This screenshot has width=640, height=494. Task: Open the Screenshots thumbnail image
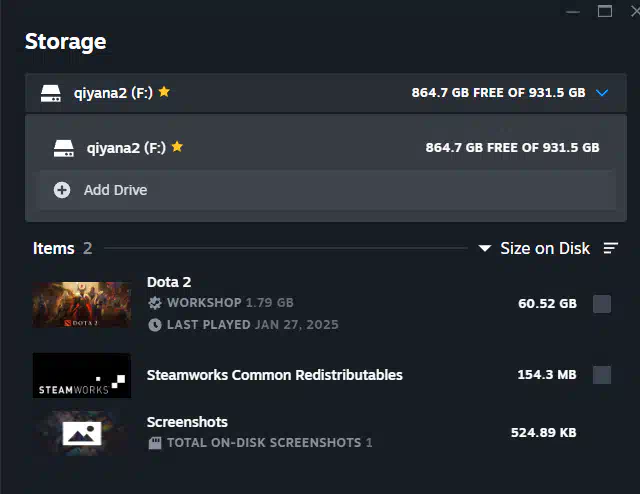coord(82,433)
